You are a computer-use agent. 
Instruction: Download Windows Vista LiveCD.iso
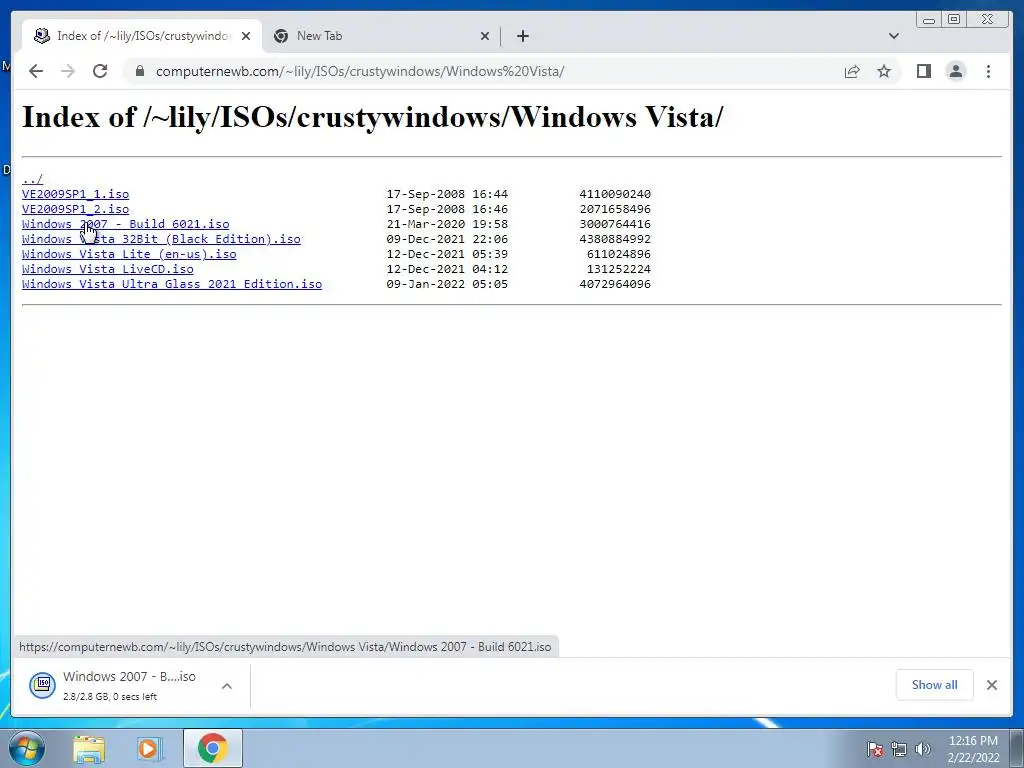click(108, 269)
